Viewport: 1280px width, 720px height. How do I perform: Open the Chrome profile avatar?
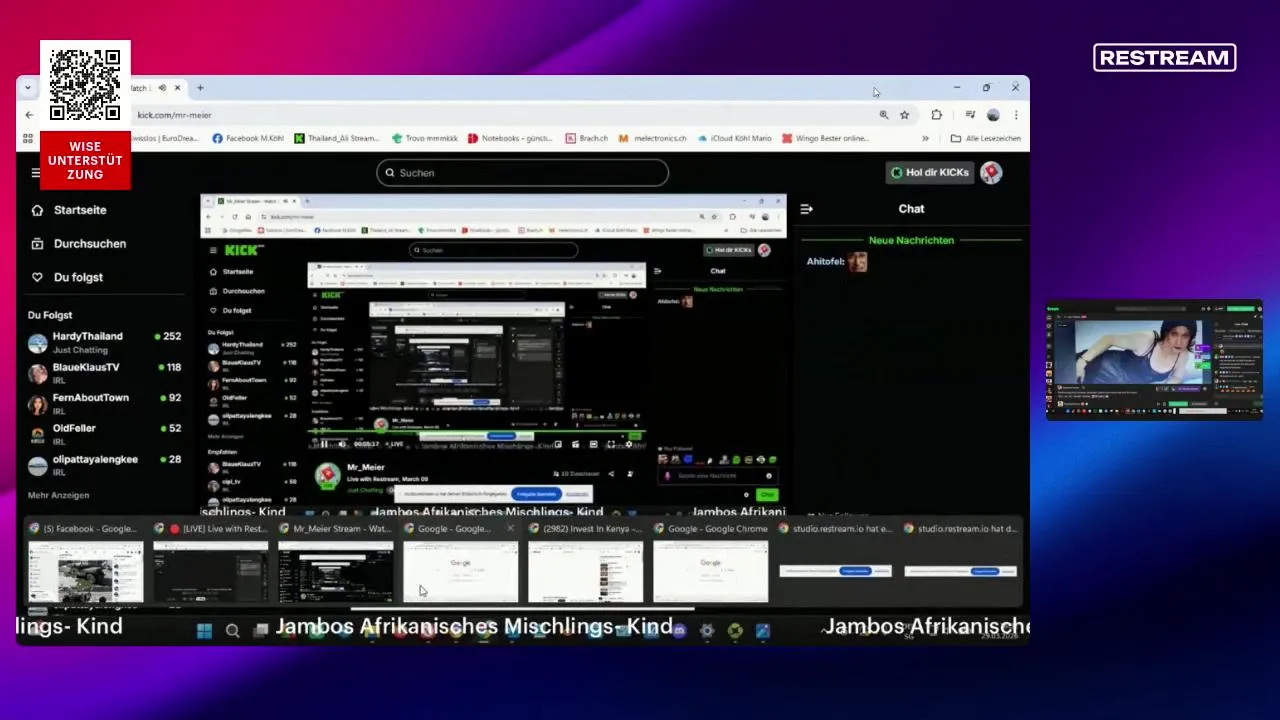click(x=993, y=115)
